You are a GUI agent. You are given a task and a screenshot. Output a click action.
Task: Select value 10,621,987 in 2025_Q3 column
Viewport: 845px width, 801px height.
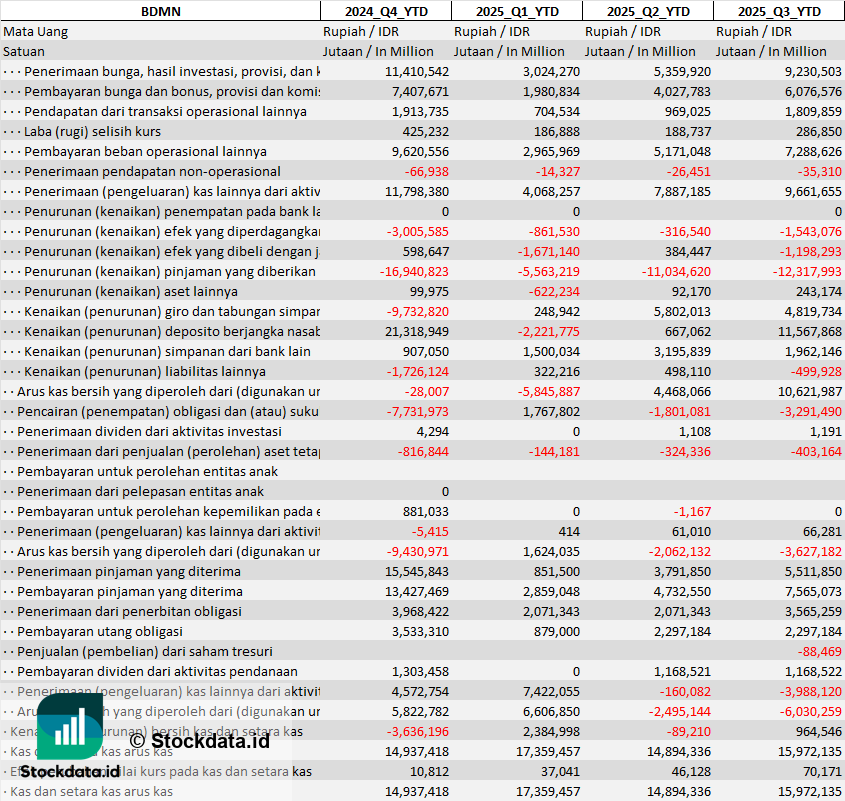(x=810, y=391)
